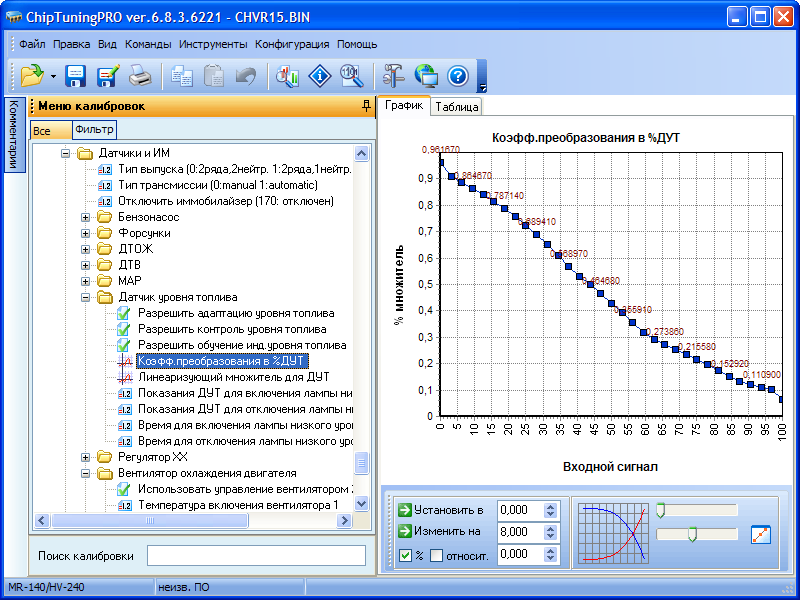Viewport: 800px width, 600px height.
Task: Expand the Бензонасос folder
Action: pyautogui.click(x=86, y=217)
